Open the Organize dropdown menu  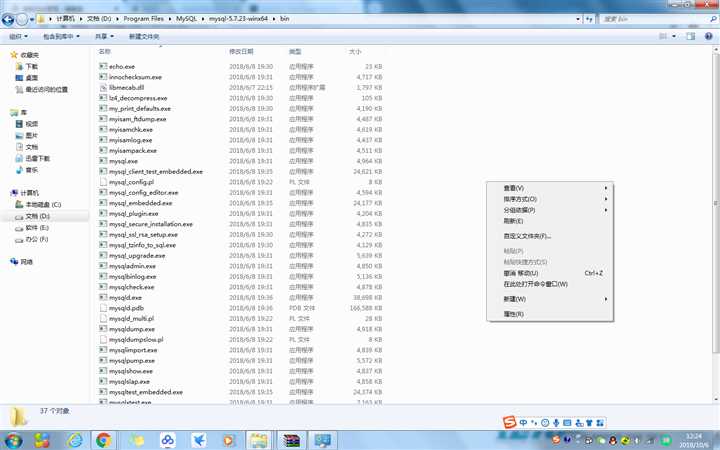pyautogui.click(x=18, y=36)
